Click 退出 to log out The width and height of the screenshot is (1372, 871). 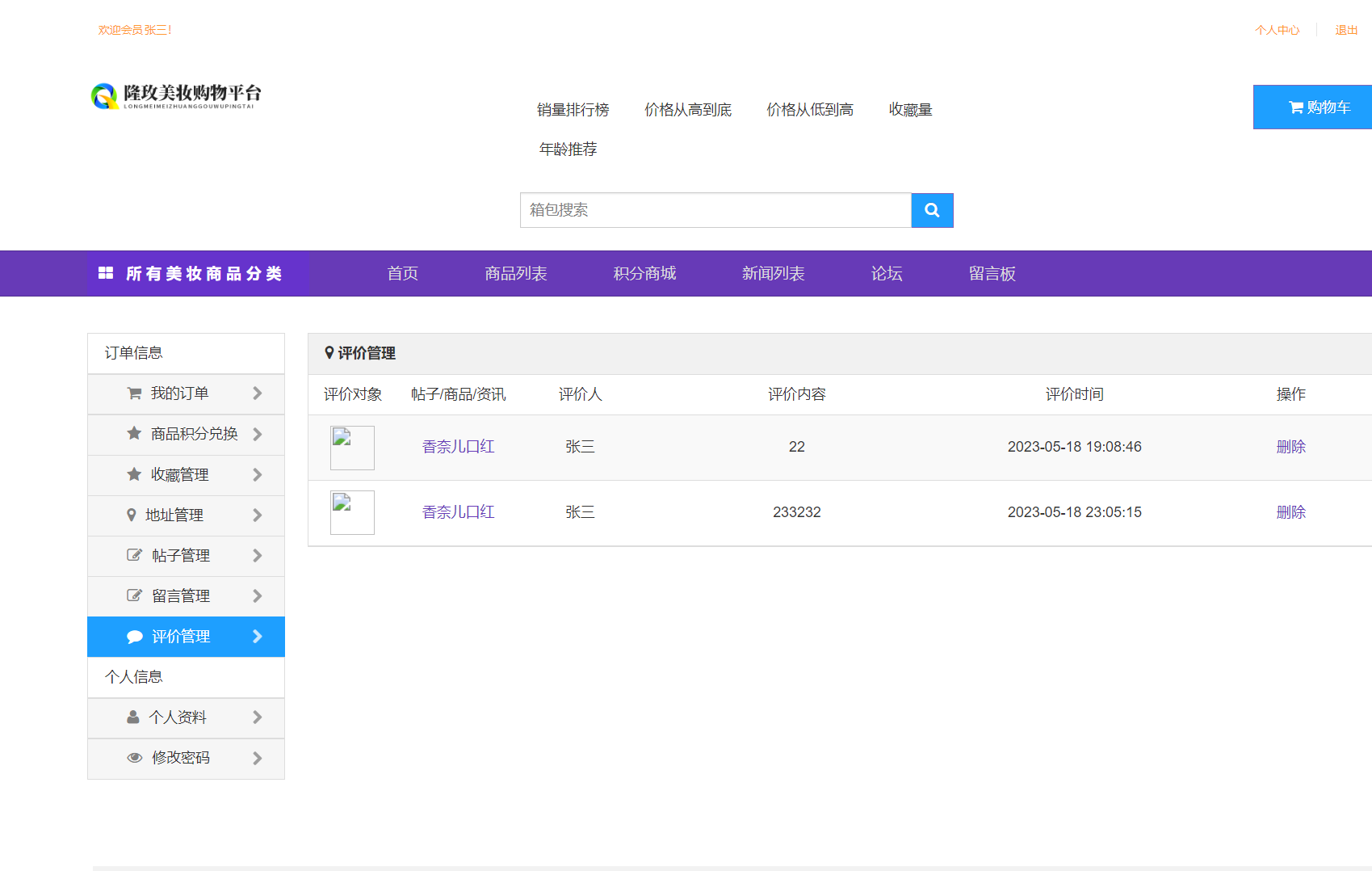1346,30
